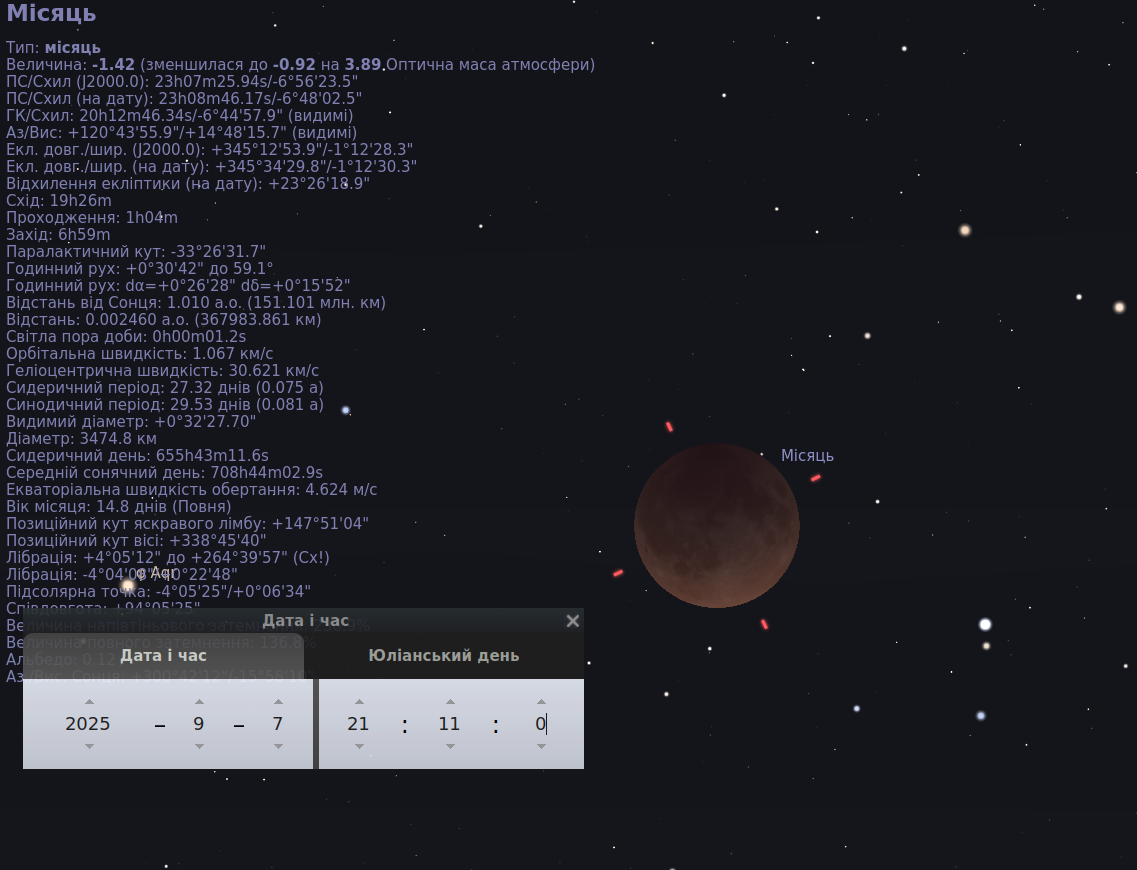Select the star labeled φ Aqr

click(x=128, y=585)
